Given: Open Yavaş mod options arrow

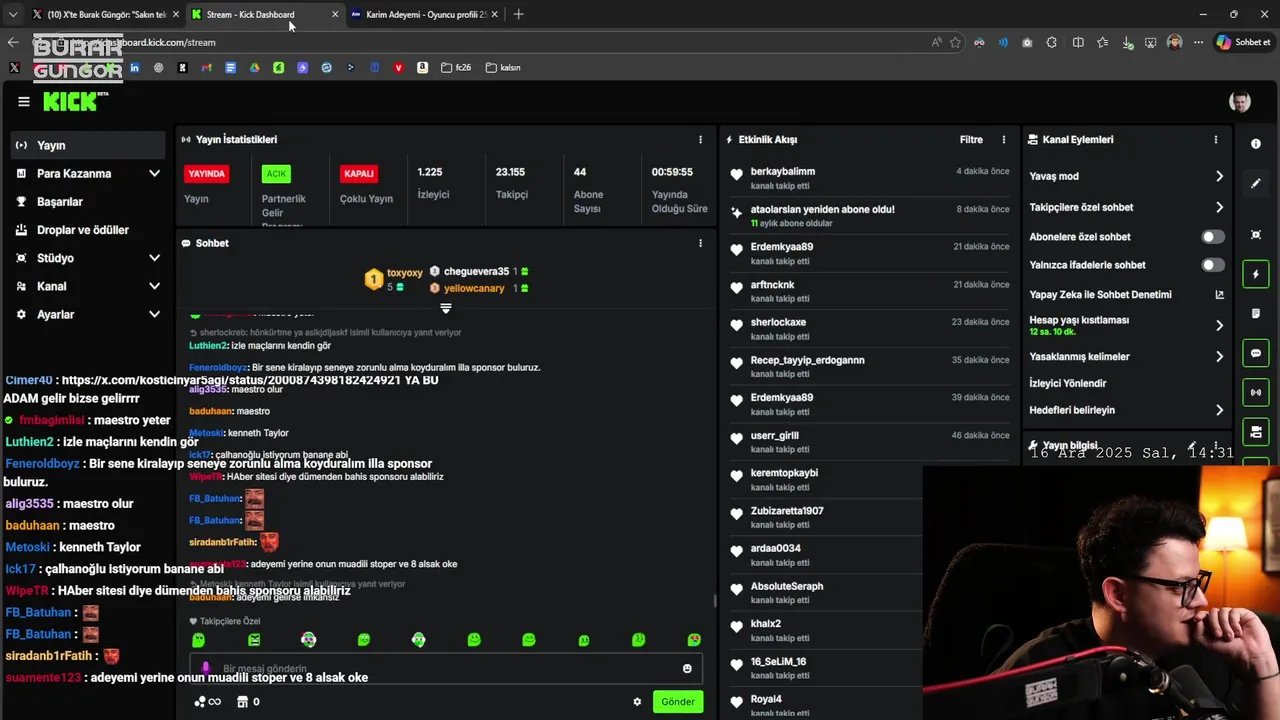Looking at the screenshot, I should pos(1219,176).
